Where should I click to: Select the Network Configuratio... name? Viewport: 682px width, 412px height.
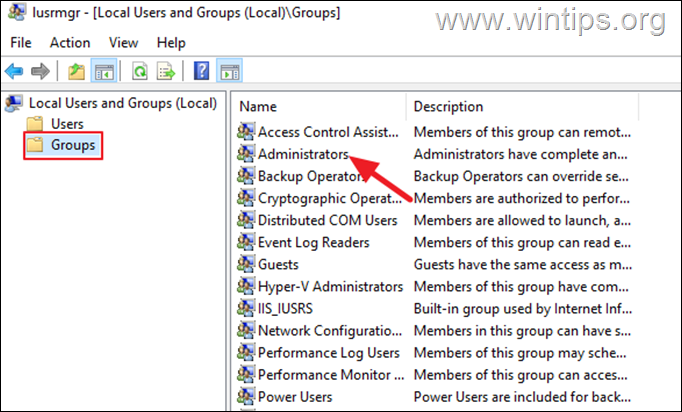coord(330,331)
